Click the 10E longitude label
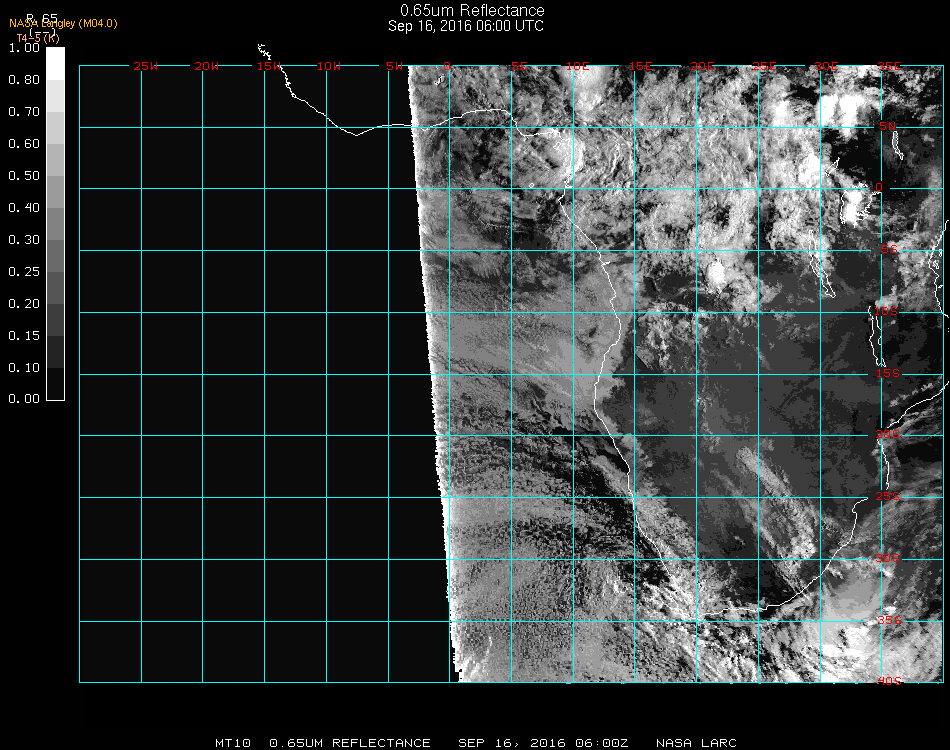 [577, 66]
